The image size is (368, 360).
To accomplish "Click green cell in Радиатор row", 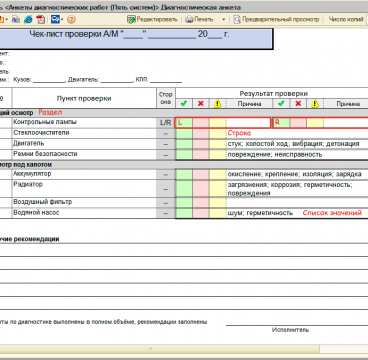I will coord(184,189).
